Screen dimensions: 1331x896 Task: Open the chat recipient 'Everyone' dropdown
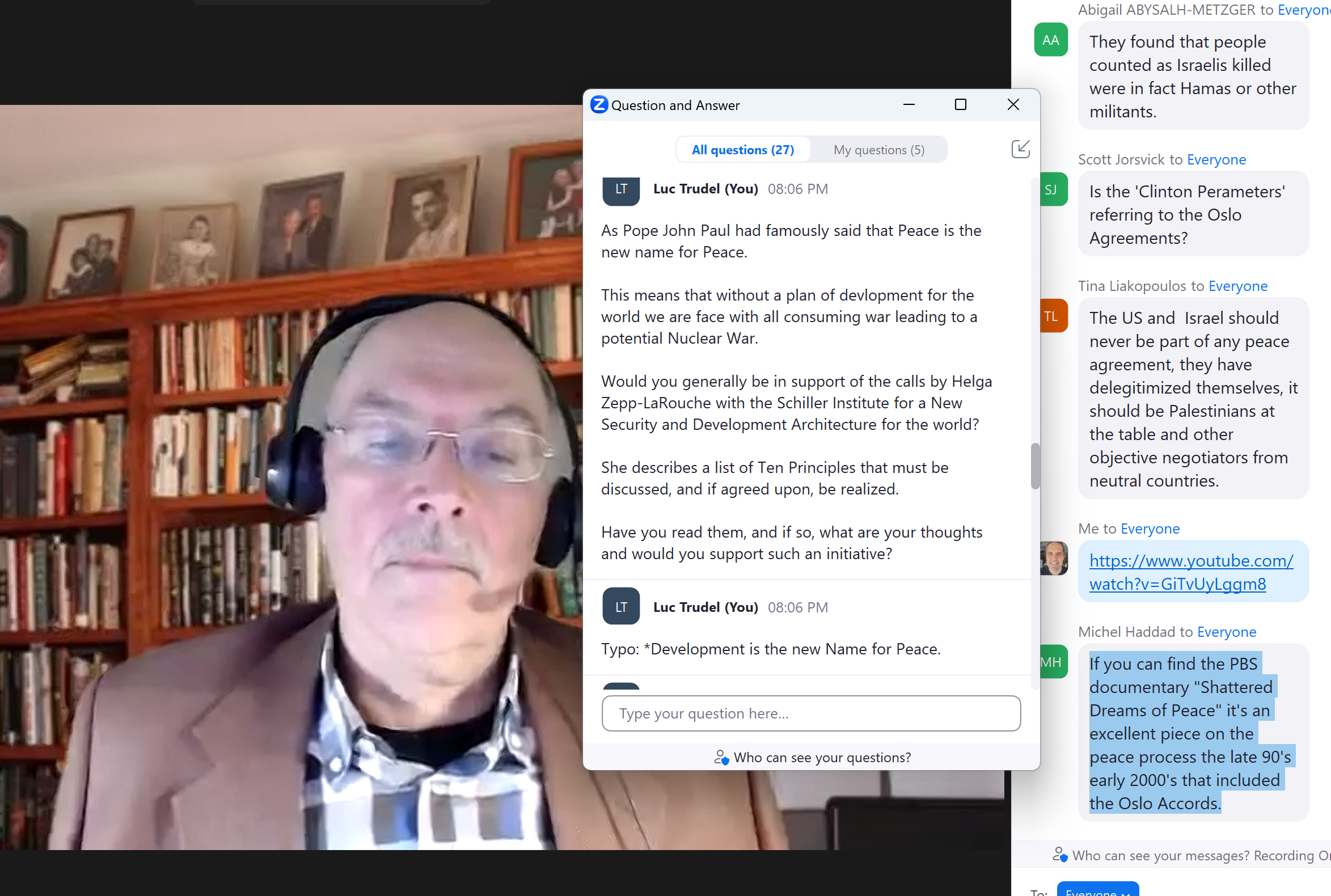1097,889
